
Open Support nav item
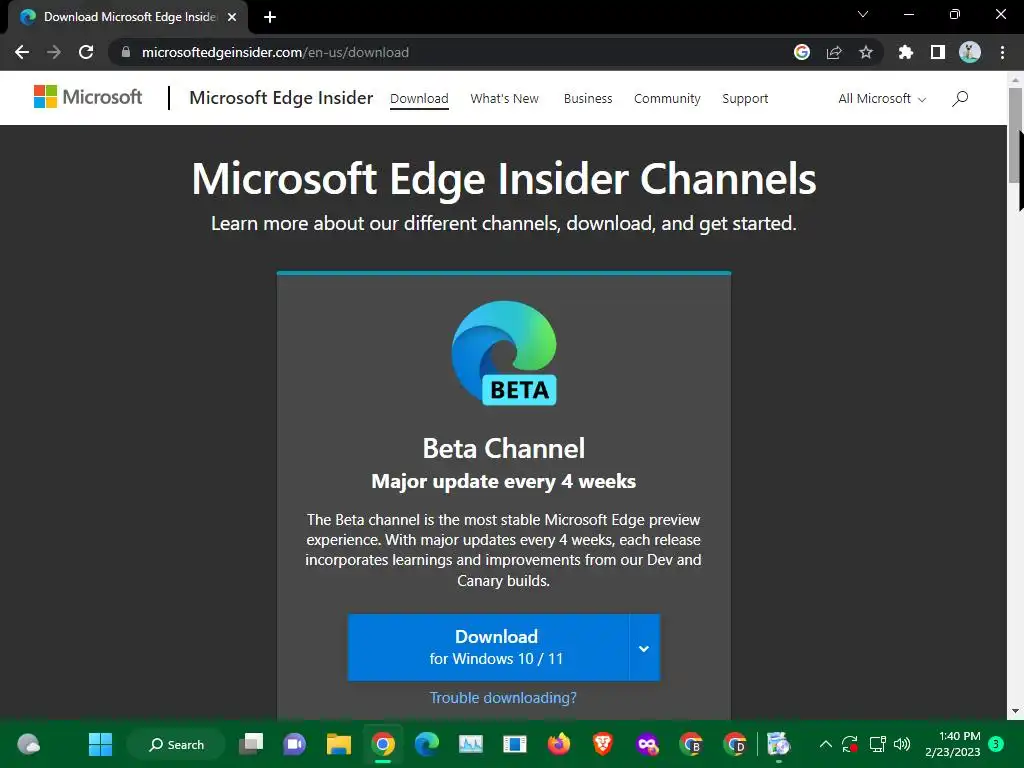coord(745,99)
